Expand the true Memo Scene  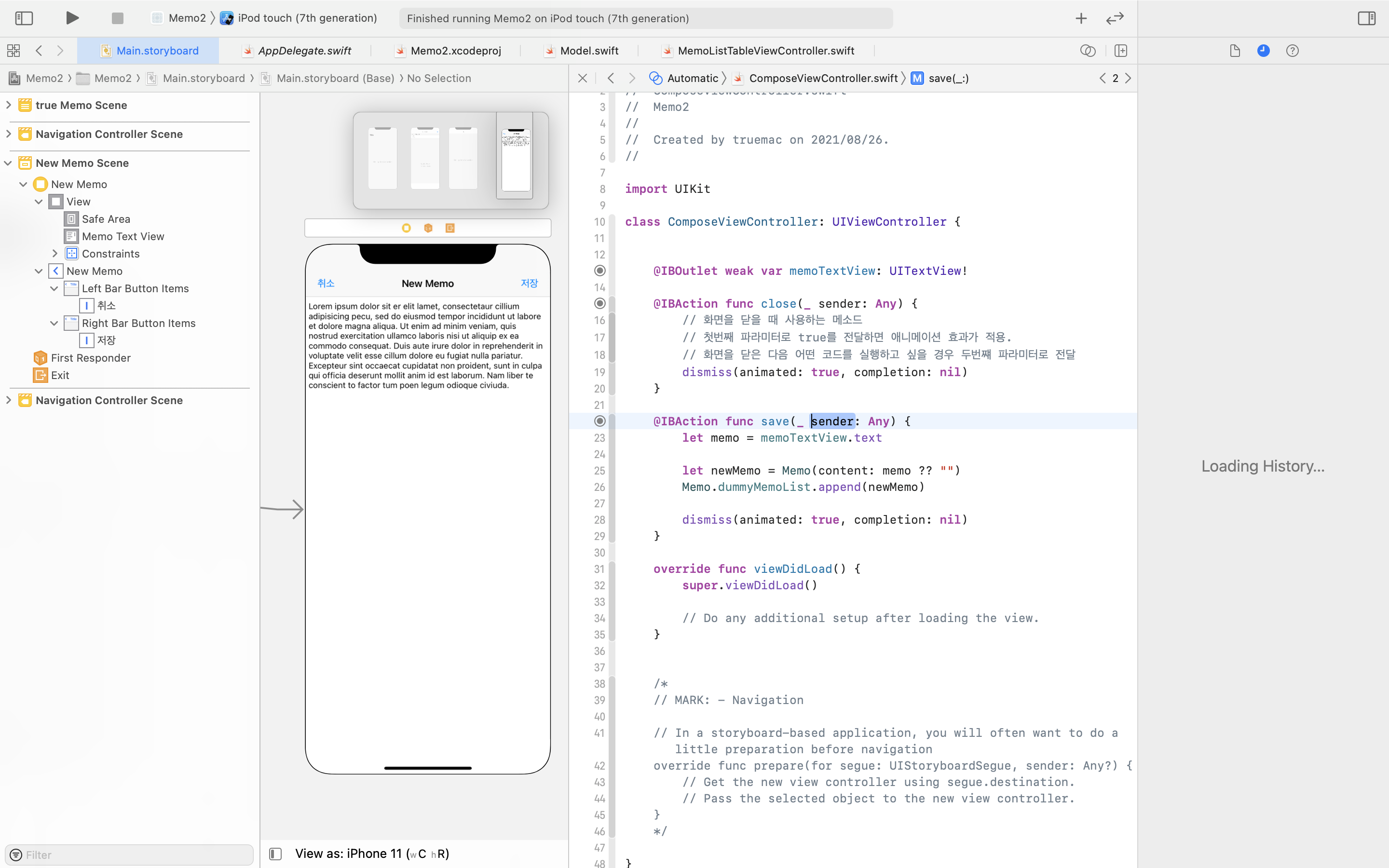[x=9, y=105]
